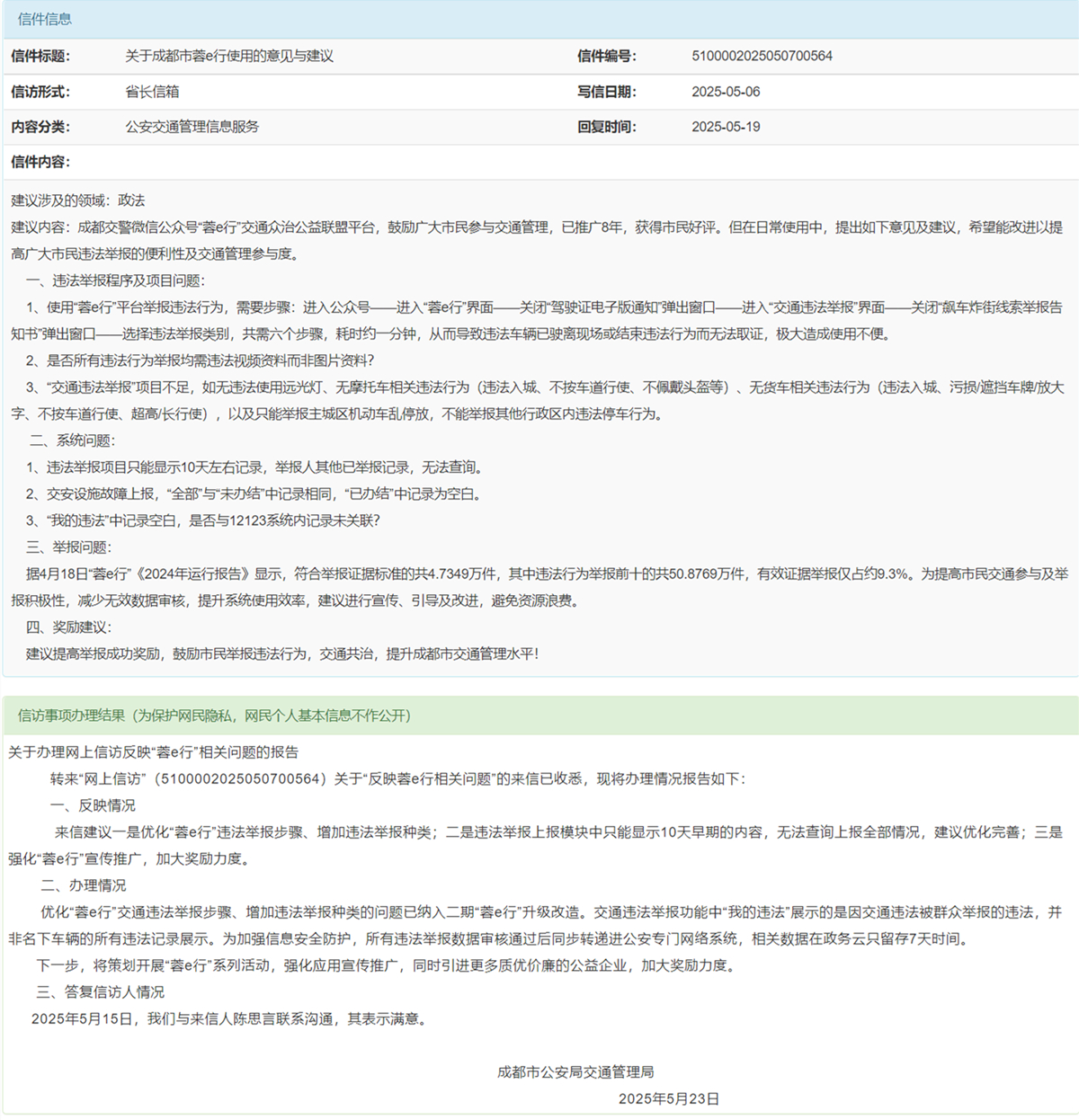1079x1120 pixels.
Task: Click the heading 一、反映情况
Action: click(93, 805)
